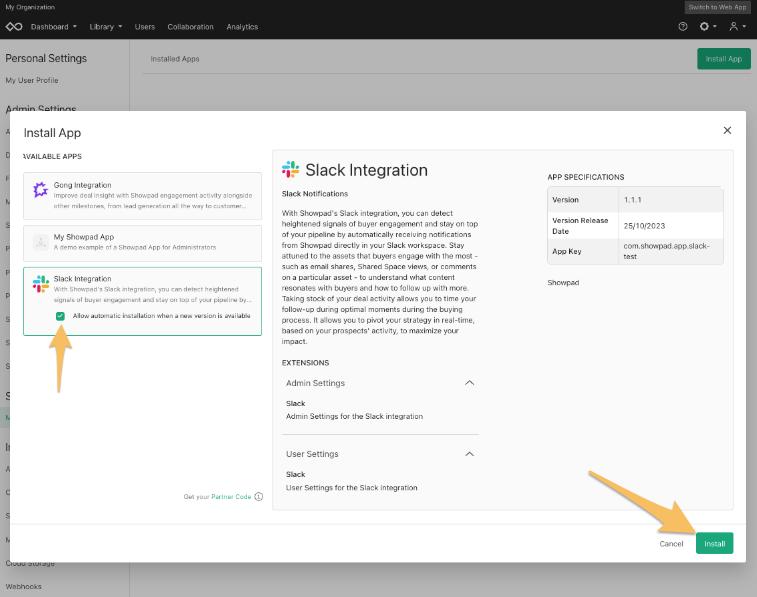Select the Gong Integration app card
Viewport: 757px width, 597px height.
(x=142, y=196)
